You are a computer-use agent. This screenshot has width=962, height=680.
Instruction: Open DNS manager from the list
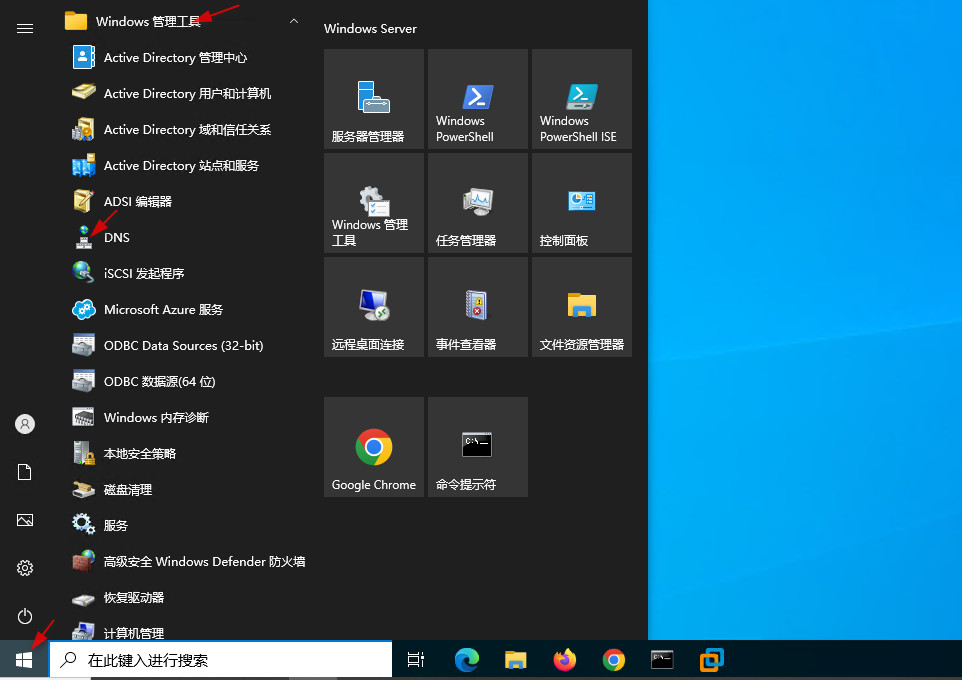click(117, 238)
